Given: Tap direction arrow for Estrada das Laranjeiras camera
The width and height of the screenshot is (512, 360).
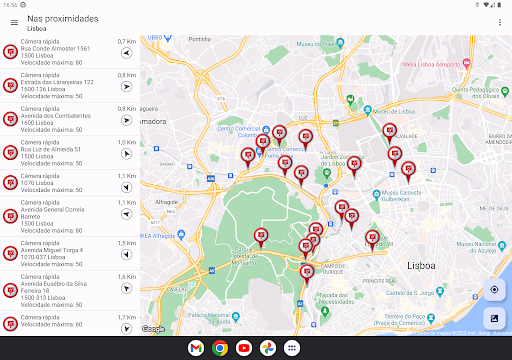Looking at the screenshot, I should (126, 87).
